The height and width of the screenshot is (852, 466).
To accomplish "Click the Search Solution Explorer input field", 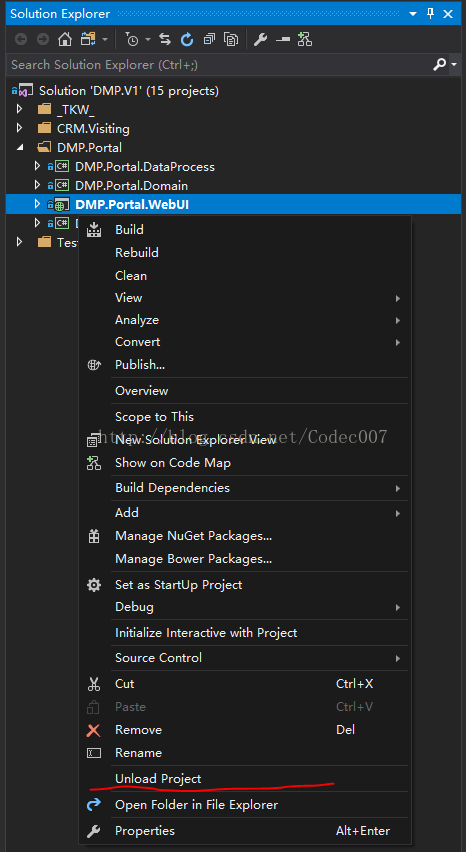I will (x=220, y=65).
